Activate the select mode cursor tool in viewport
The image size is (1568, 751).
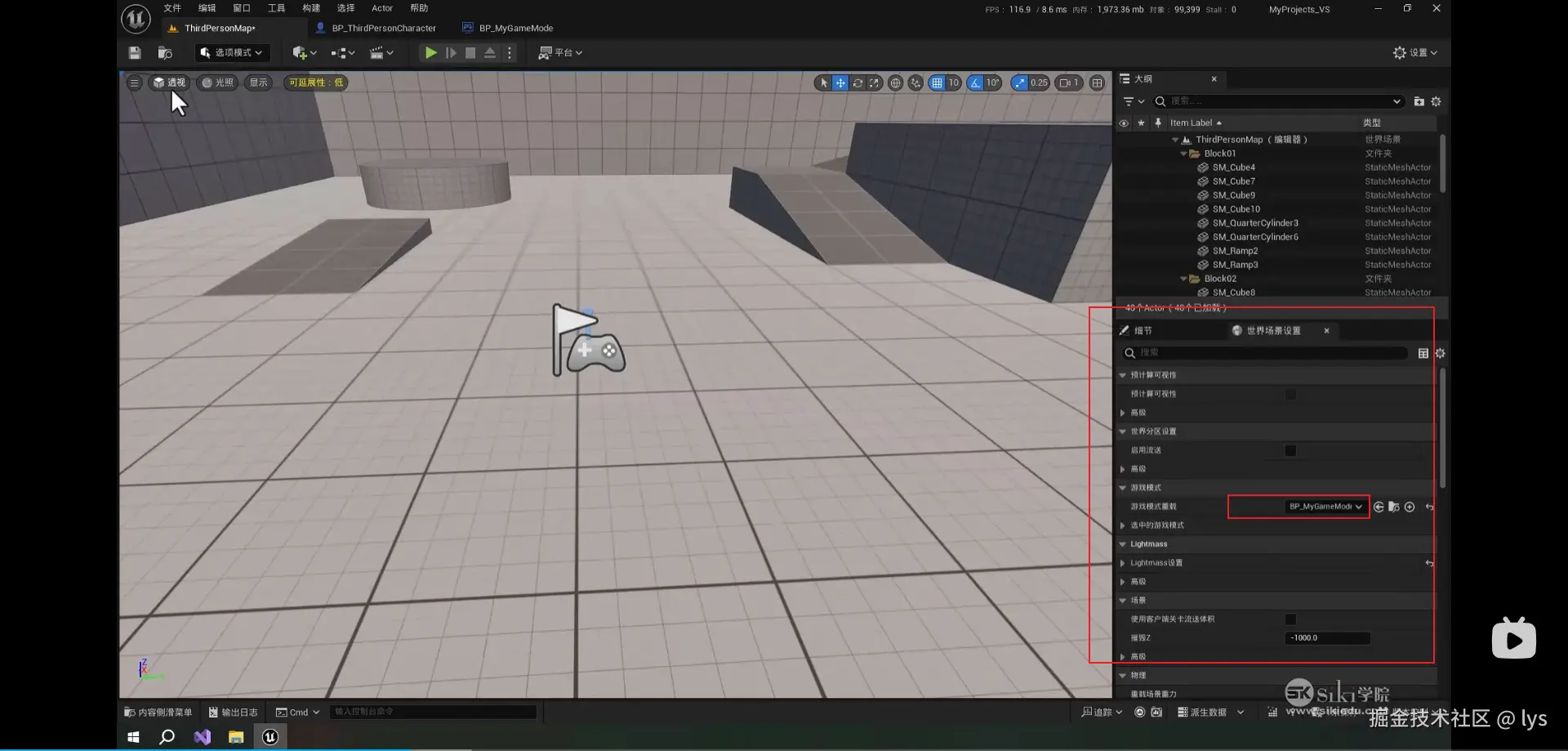click(823, 83)
